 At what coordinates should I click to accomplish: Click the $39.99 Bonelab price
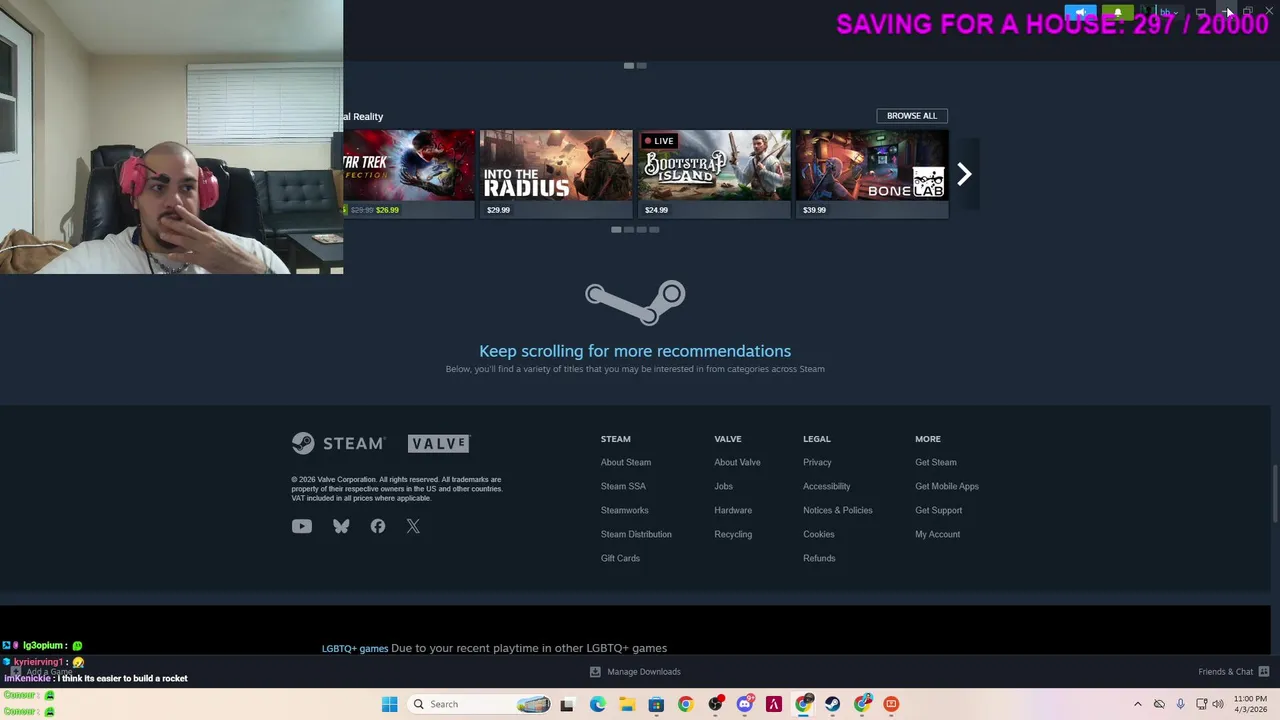[x=814, y=210]
